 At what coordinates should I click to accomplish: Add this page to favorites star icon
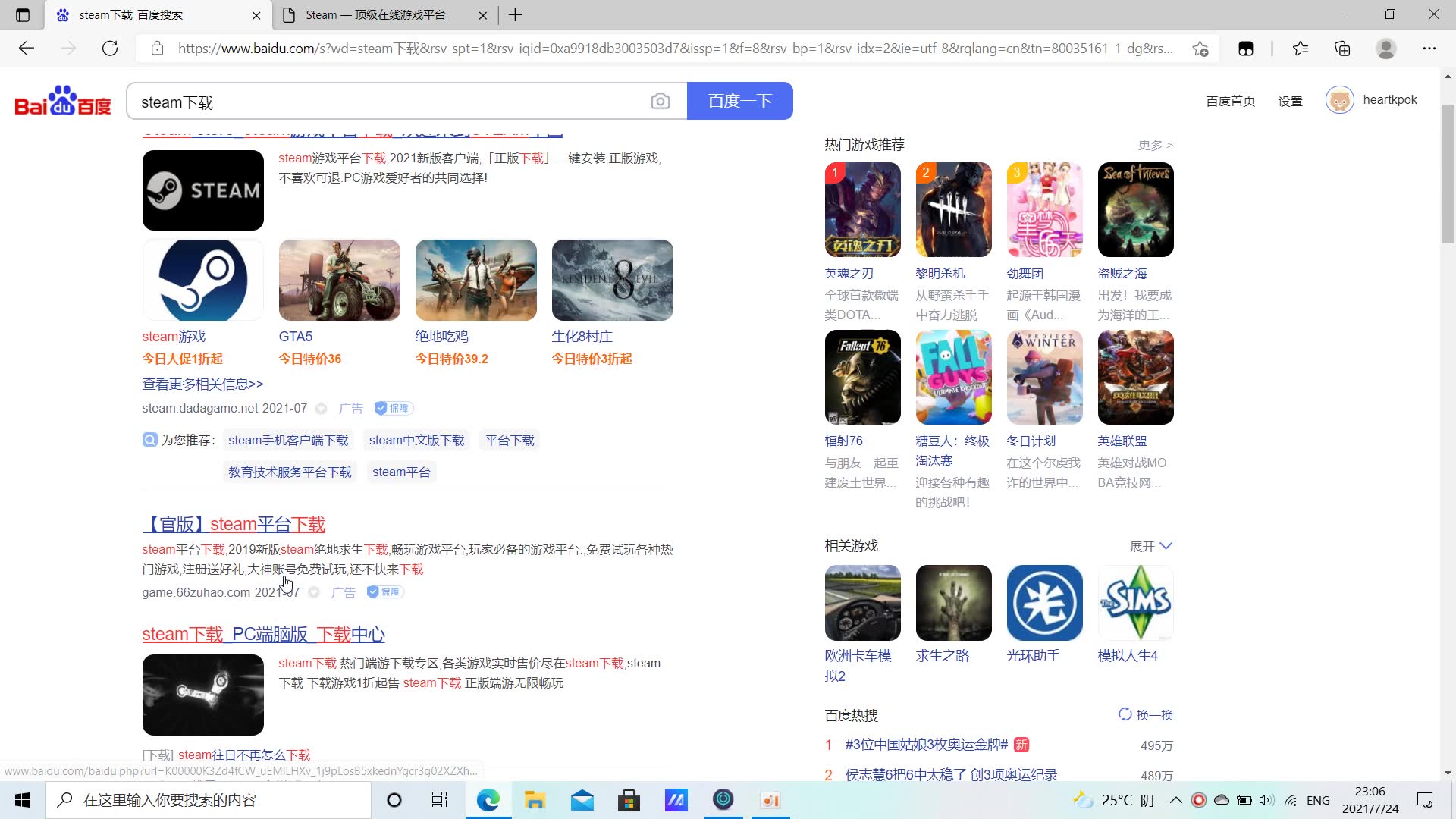(x=1200, y=49)
